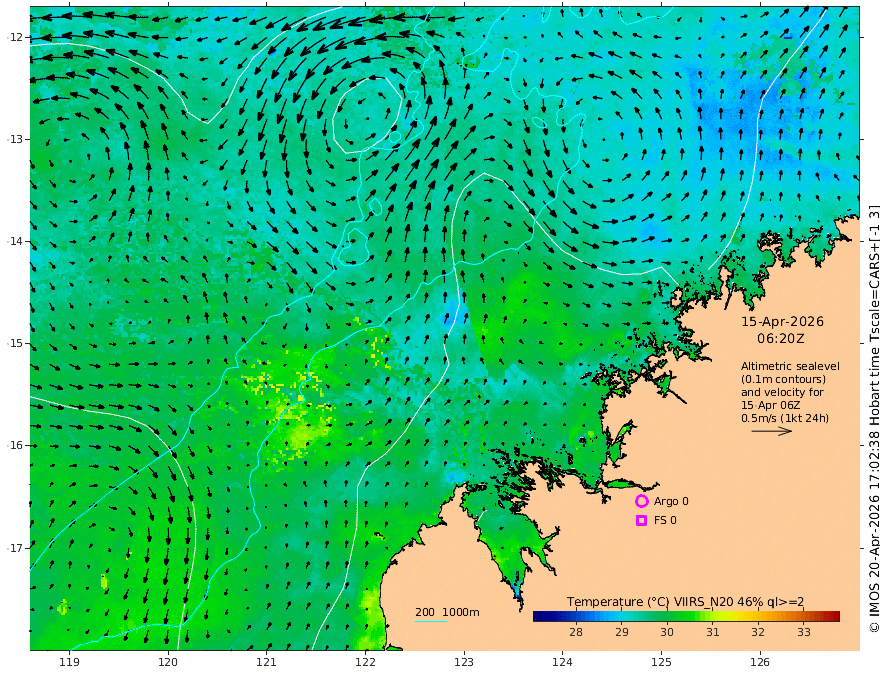This screenshot has height=680, width=880.
Task: Click the Temperature VIIRS_N20 title text
Action: pyautogui.click(x=685, y=602)
